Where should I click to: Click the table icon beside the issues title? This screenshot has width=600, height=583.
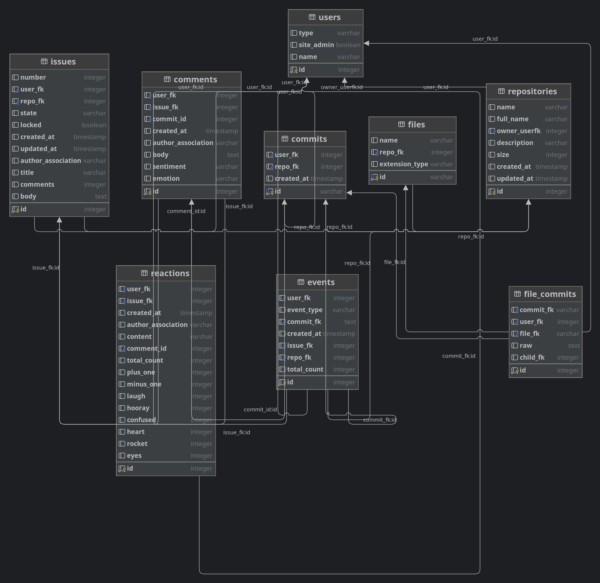tap(42, 61)
